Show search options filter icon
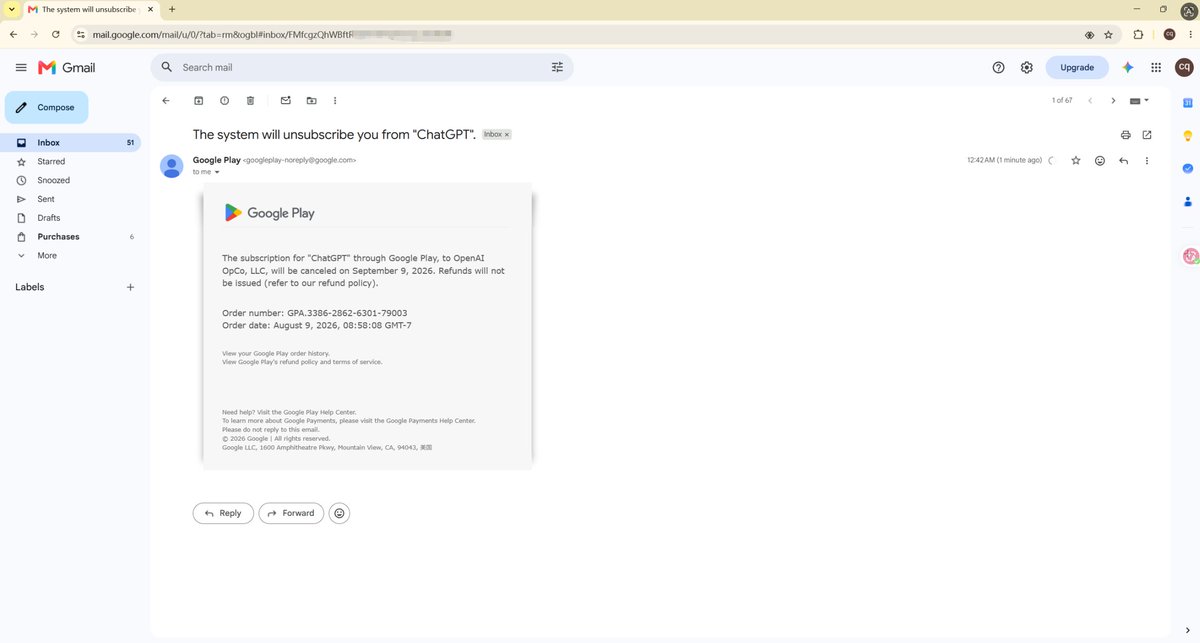 coord(557,67)
